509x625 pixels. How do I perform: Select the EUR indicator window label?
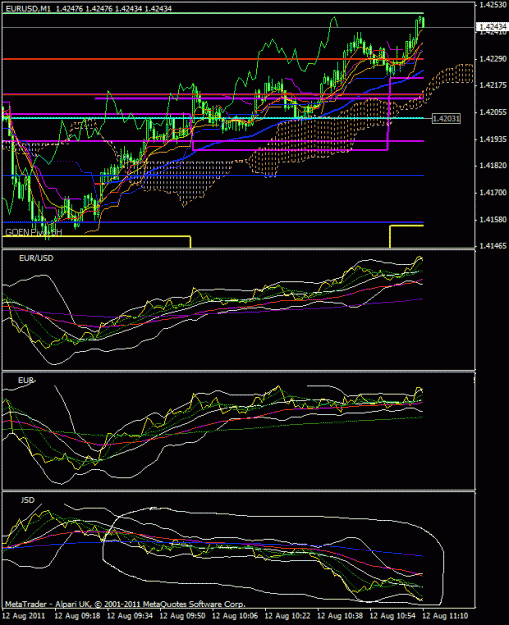26,381
